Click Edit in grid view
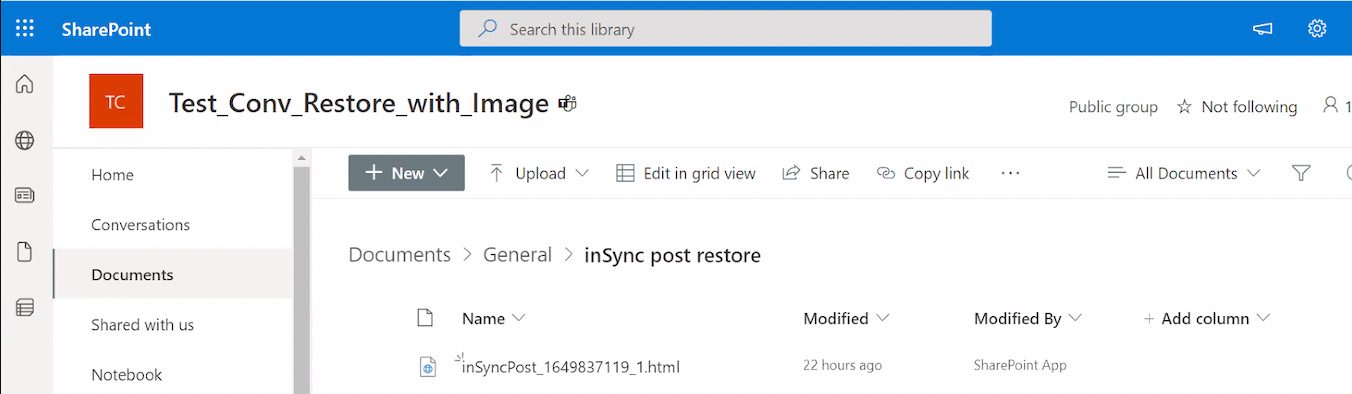Image resolution: width=1352 pixels, height=394 pixels. (685, 173)
